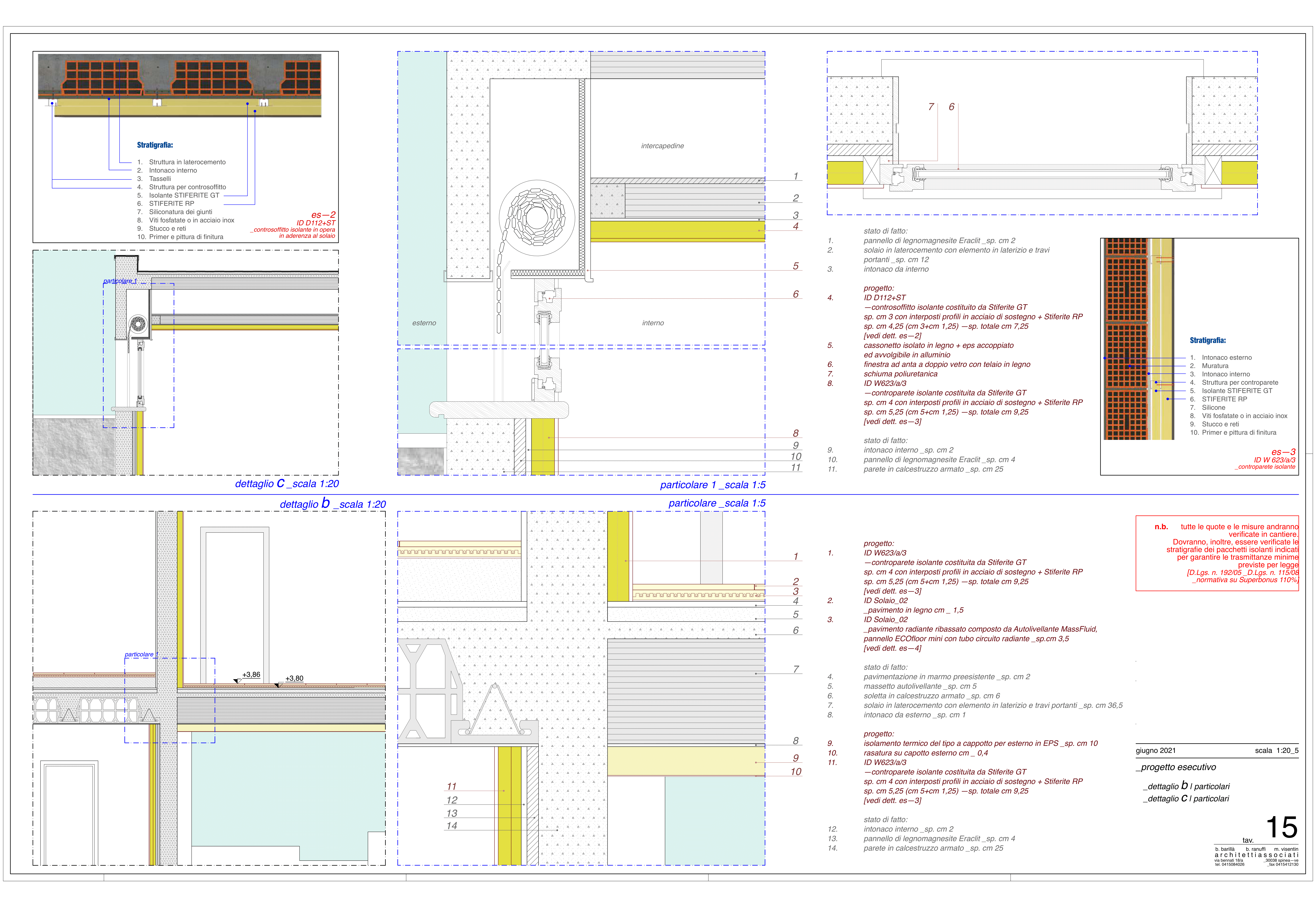Click the "Muratura" list item
Screen dimensions: 1316x907
coord(1215,366)
